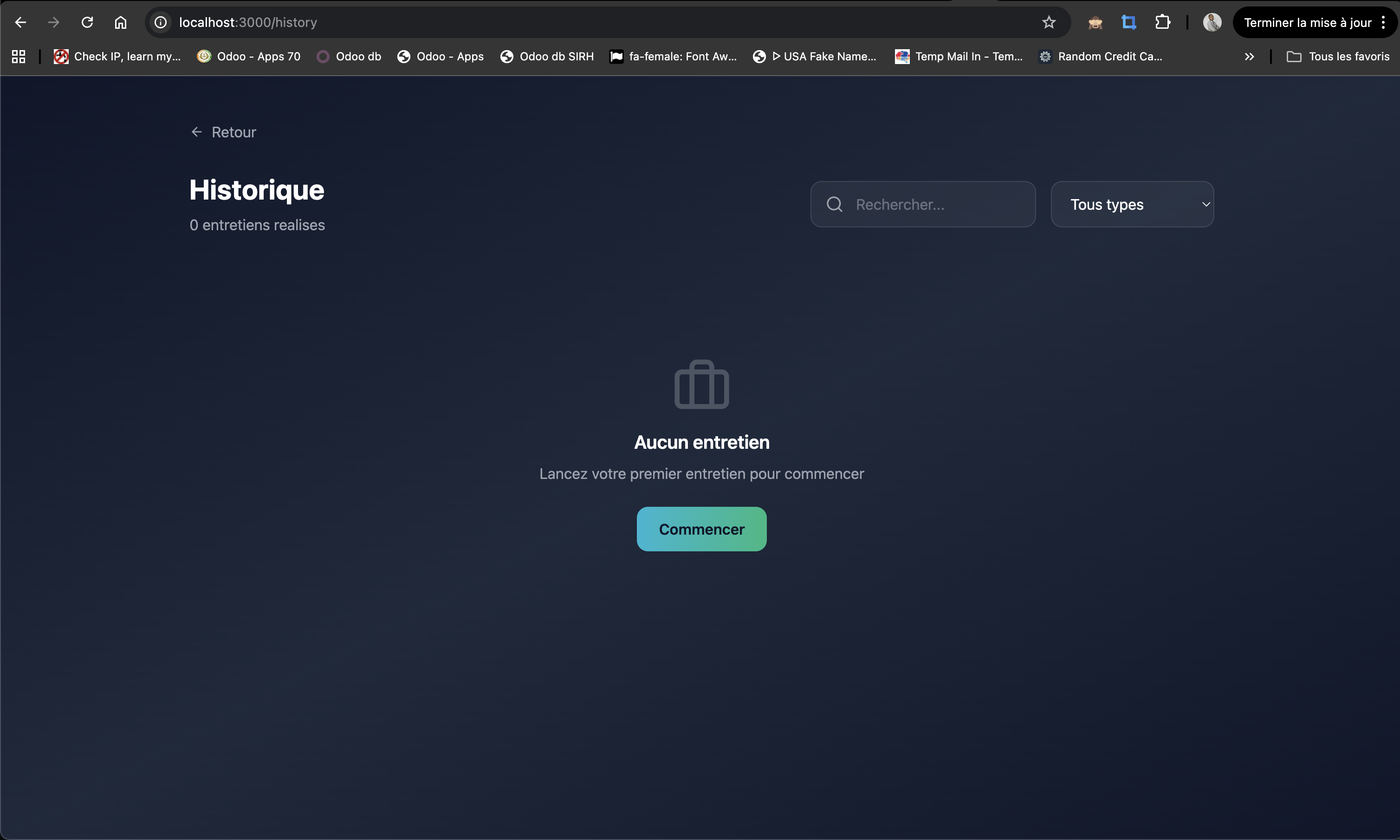The height and width of the screenshot is (840, 1400).
Task: Open Odoo db SIRH bookmark
Action: pyautogui.click(x=547, y=56)
